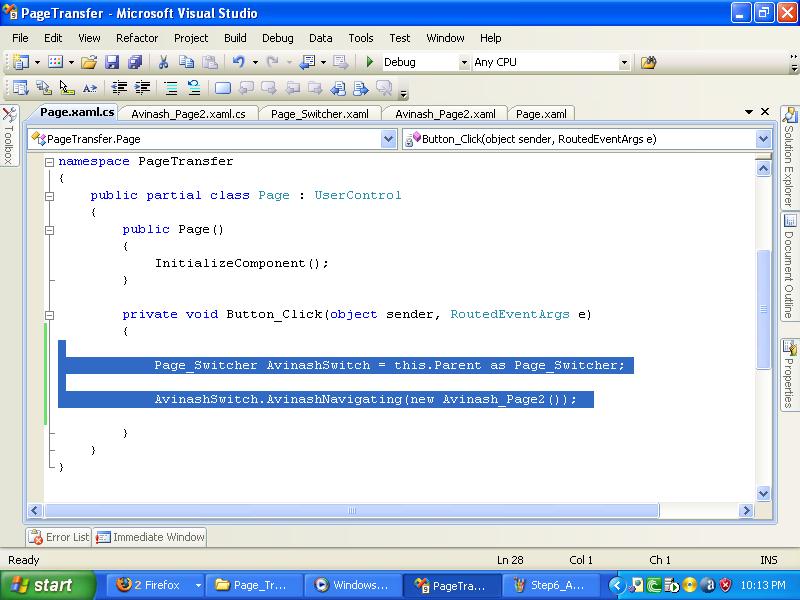Save the current file with floppy icon
The height and width of the screenshot is (600, 800).
pos(112,62)
